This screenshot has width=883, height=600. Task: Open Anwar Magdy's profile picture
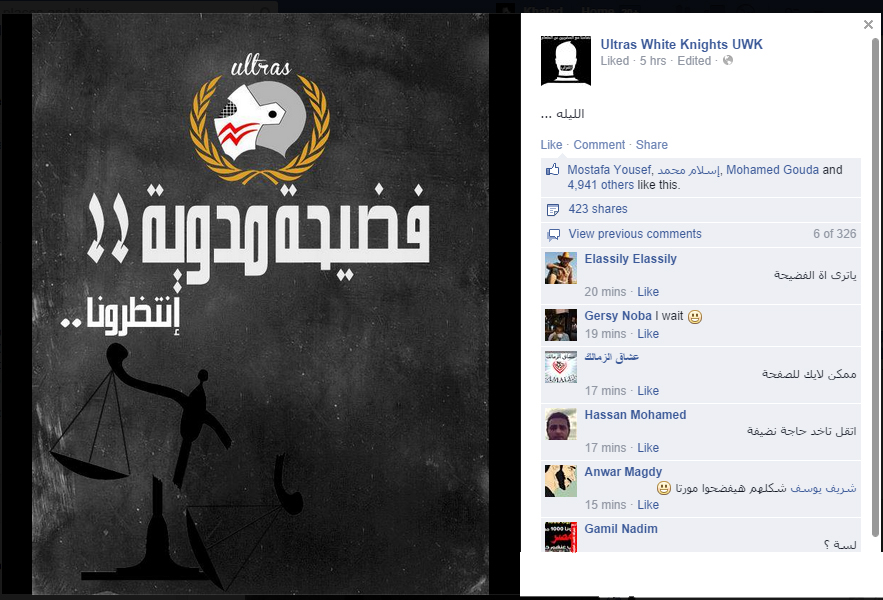coord(561,481)
